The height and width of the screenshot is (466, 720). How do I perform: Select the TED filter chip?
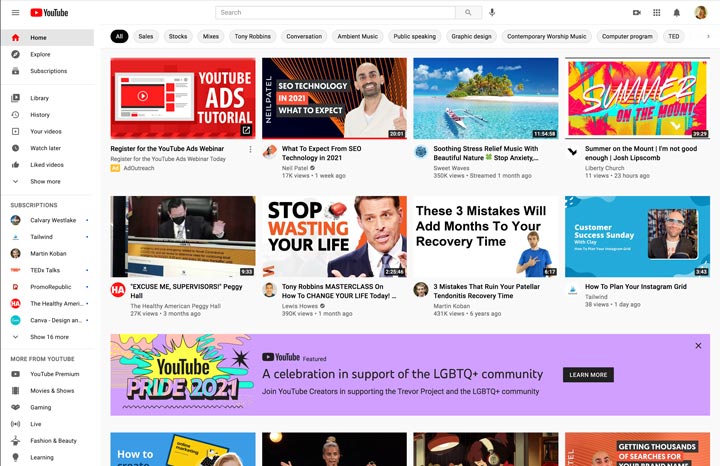point(674,36)
